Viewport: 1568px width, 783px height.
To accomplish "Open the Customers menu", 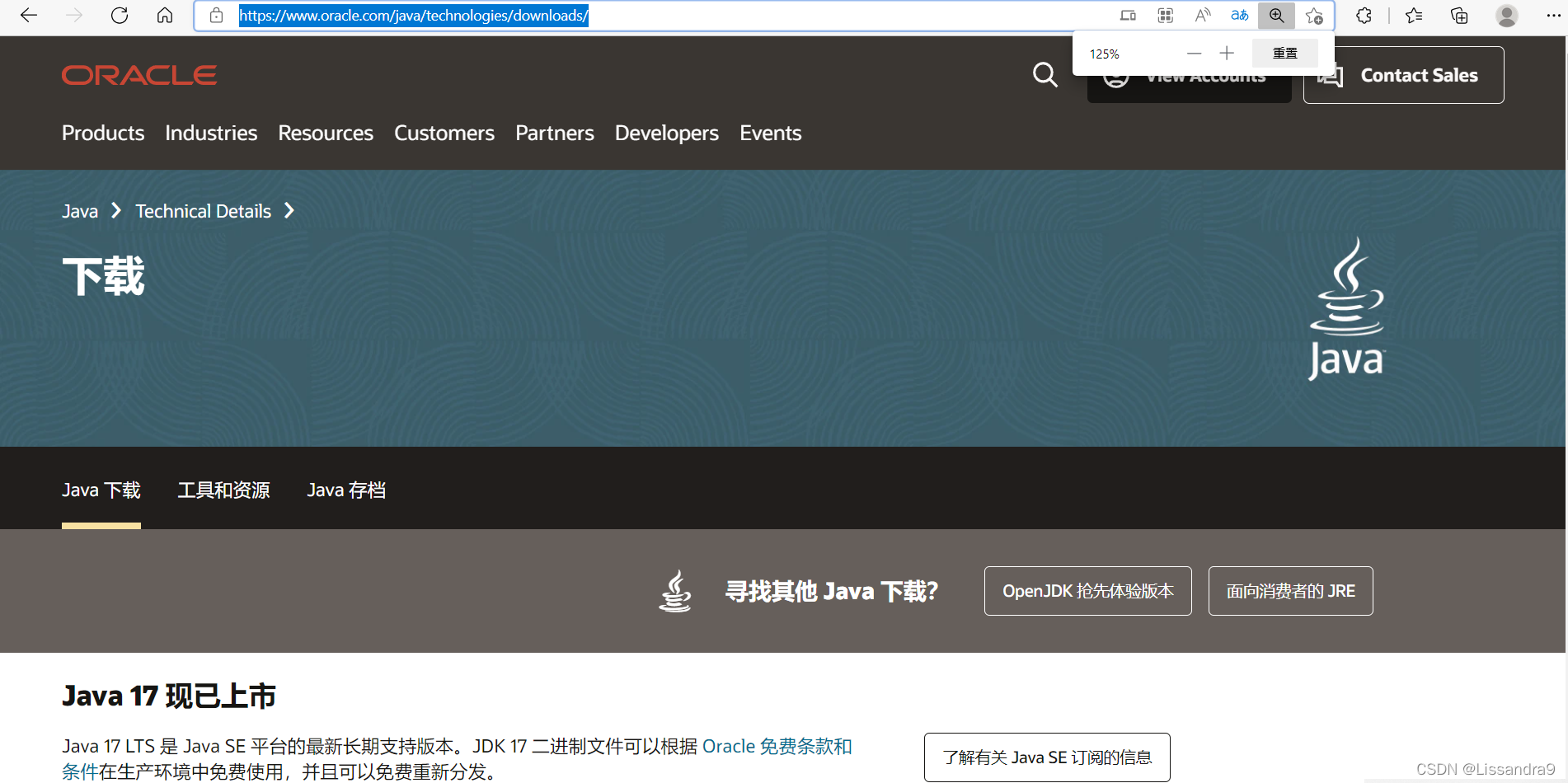I will tap(444, 133).
